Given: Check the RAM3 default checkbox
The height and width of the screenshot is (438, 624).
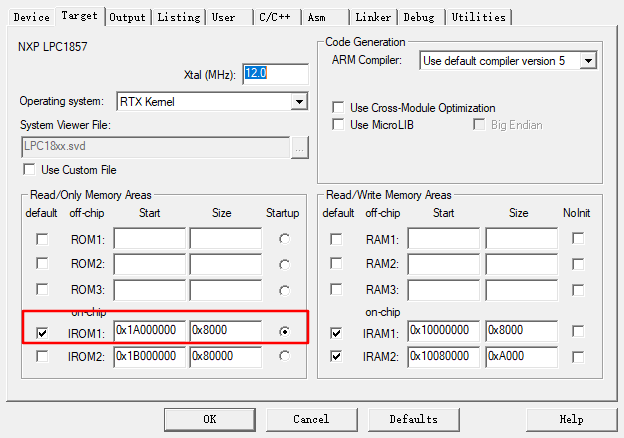Looking at the screenshot, I should [336, 289].
